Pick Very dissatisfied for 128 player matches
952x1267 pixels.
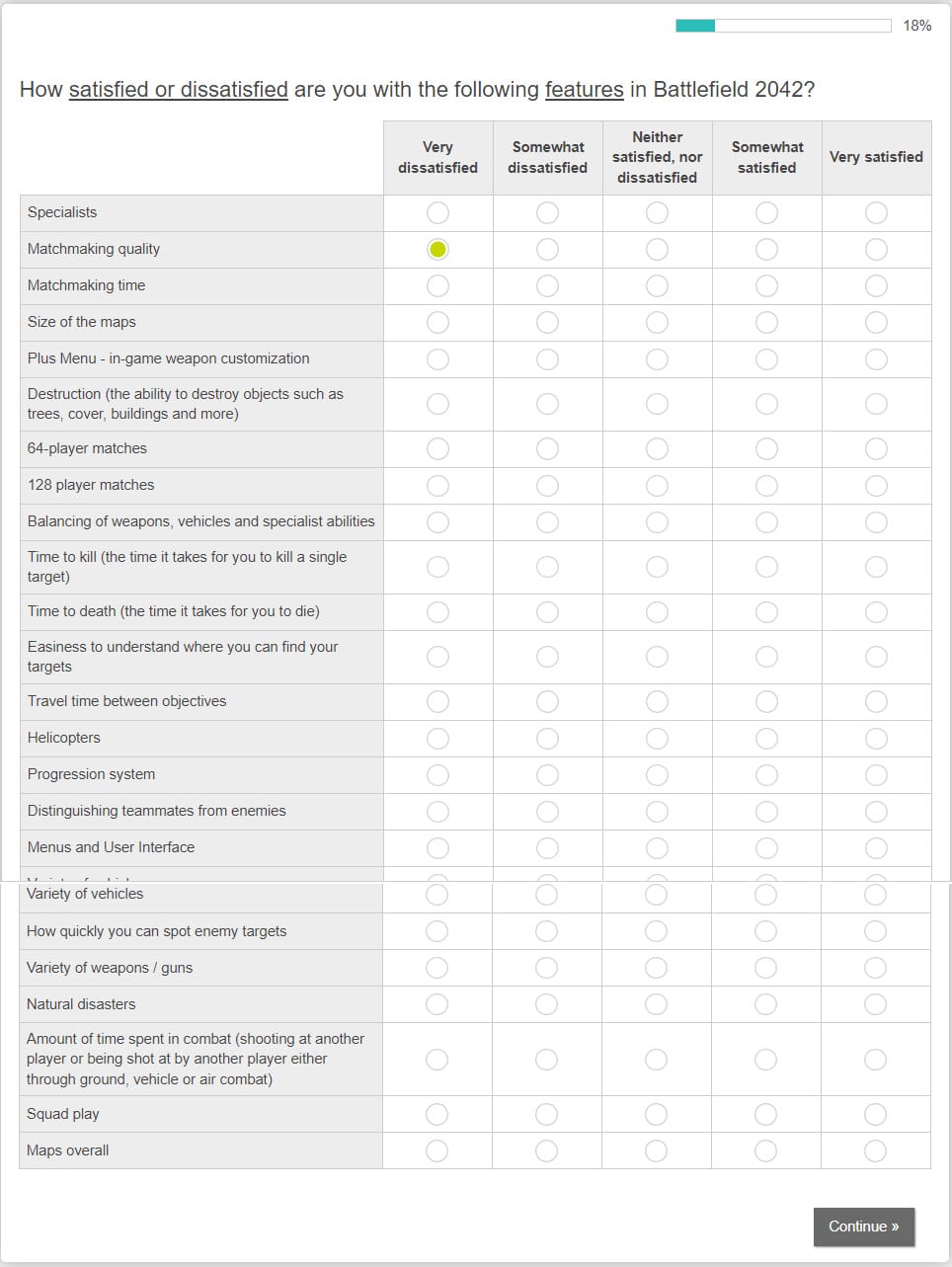[x=437, y=486]
